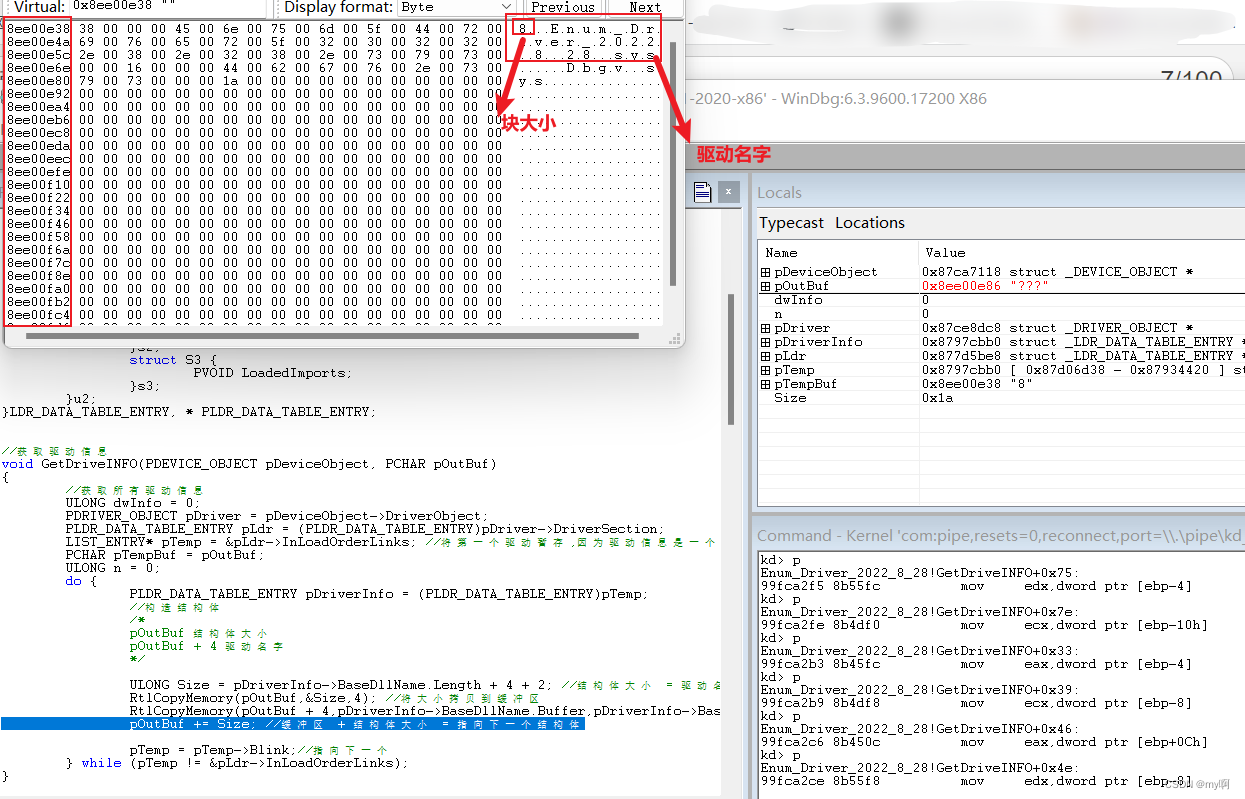Click the while loop condition line
The image size is (1245, 799).
pos(237,763)
